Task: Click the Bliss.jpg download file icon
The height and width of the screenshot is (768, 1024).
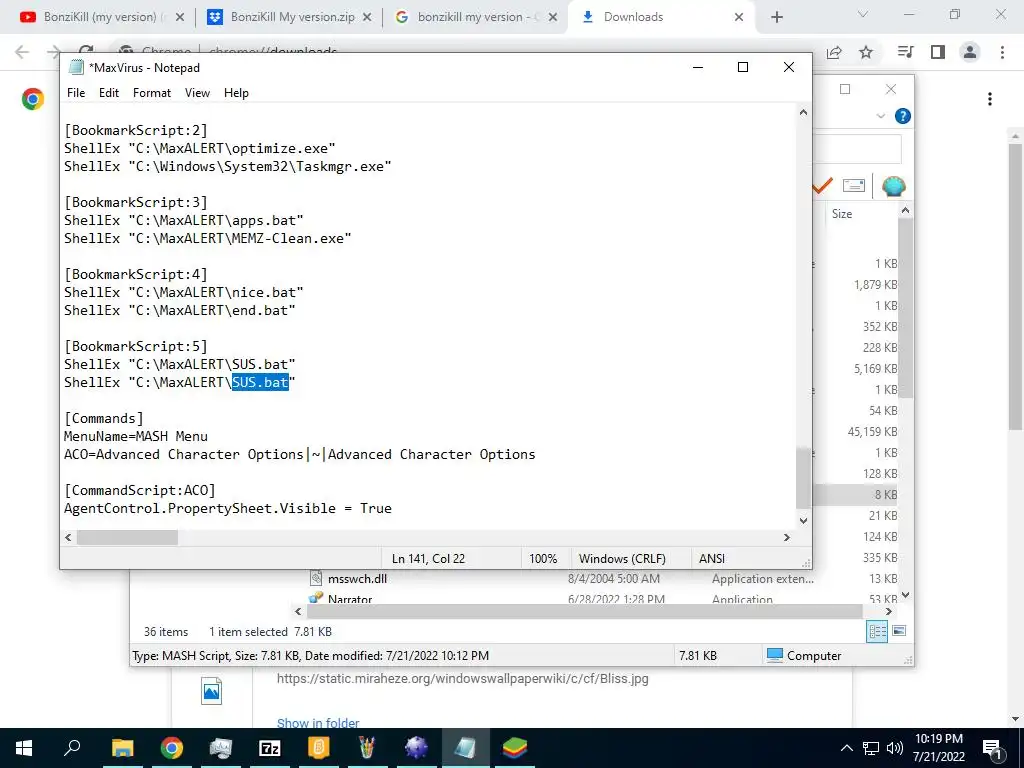Action: click(212, 691)
